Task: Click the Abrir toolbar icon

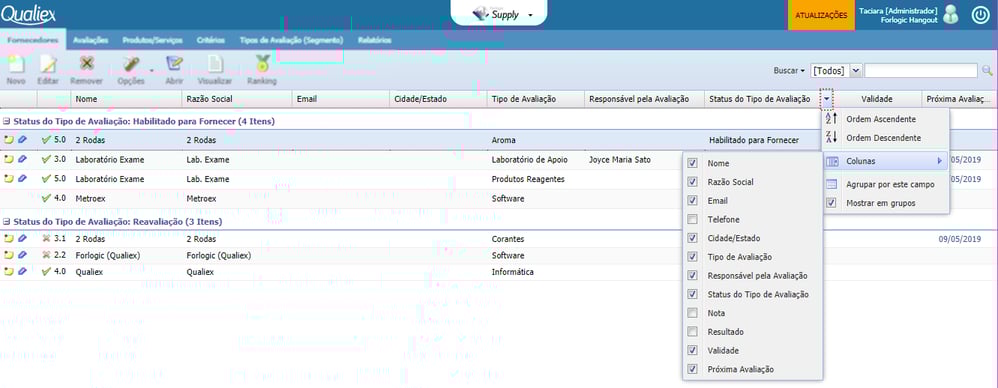Action: pyautogui.click(x=174, y=64)
